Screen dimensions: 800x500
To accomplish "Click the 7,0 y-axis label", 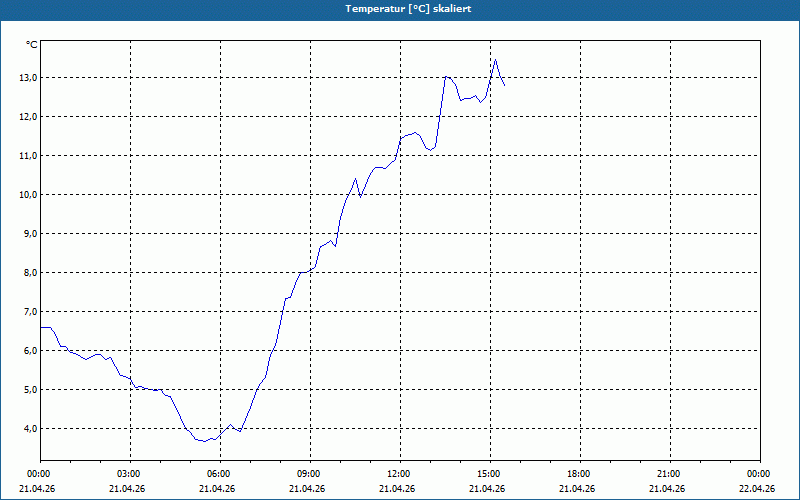I will point(31,312).
